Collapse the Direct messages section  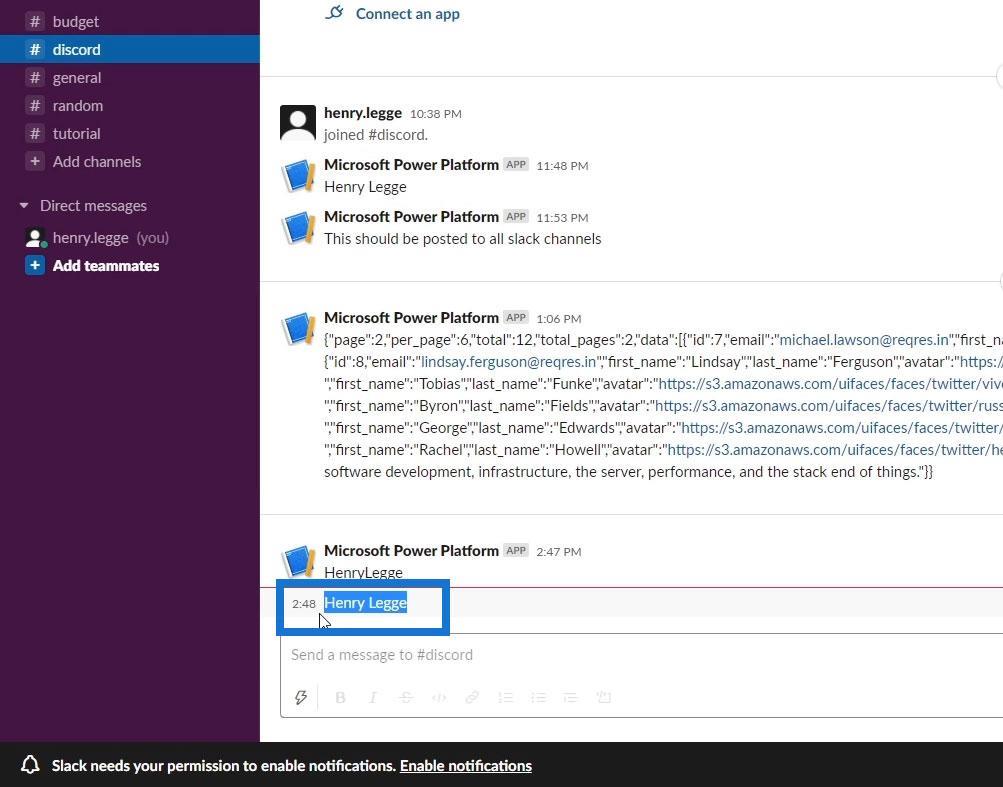(24, 206)
